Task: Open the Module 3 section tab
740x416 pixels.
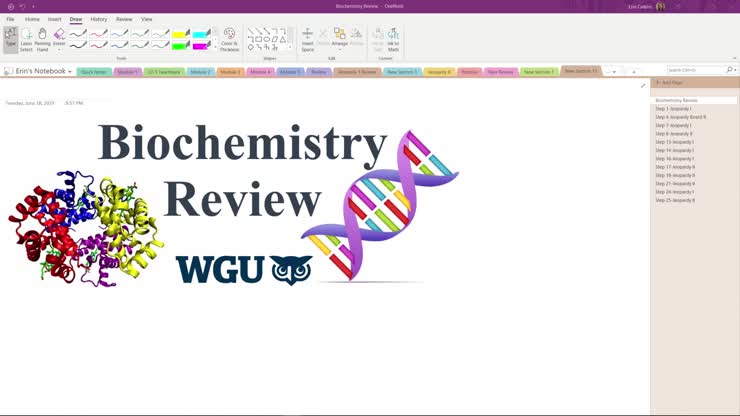Action: point(230,72)
